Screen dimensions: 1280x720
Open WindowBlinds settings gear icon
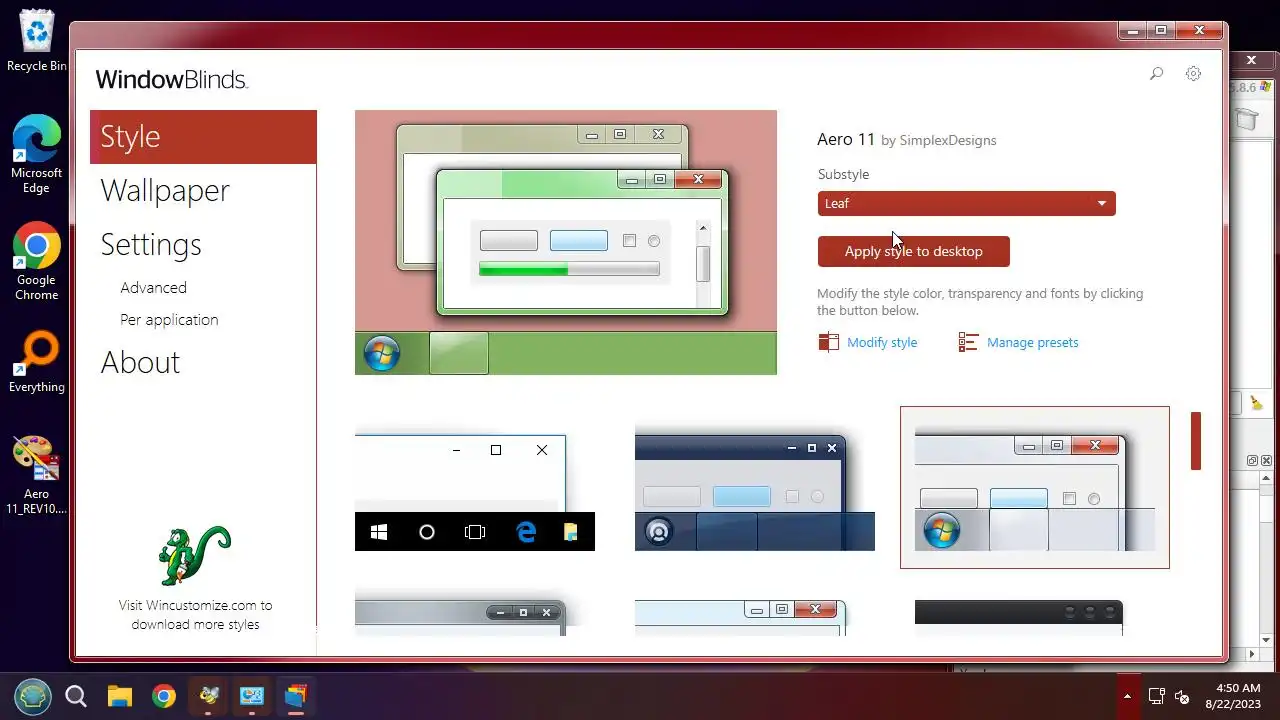pos(1193,73)
